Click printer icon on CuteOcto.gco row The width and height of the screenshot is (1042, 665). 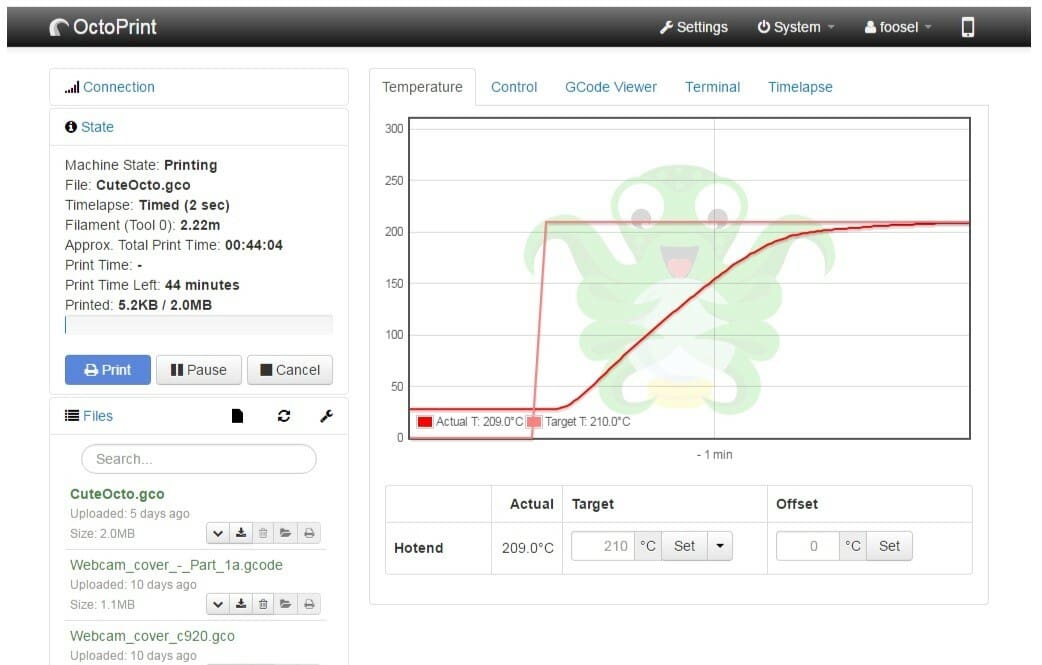click(x=309, y=533)
